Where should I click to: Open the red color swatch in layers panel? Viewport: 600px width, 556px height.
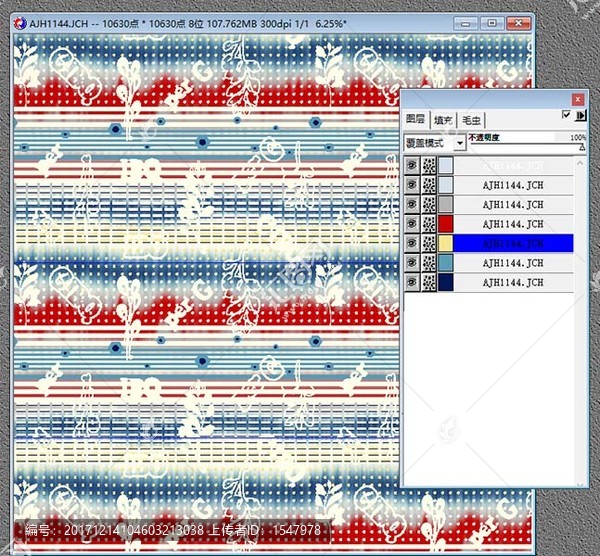pyautogui.click(x=445, y=223)
